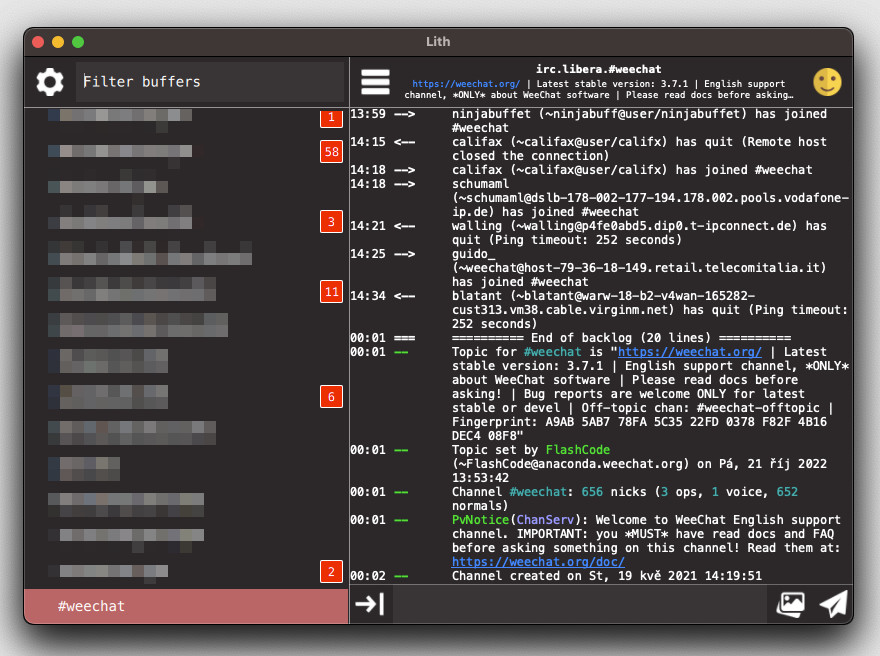Viewport: 880px width, 656px height.
Task: Select the buffer with unread badge 6
Action: [186, 397]
